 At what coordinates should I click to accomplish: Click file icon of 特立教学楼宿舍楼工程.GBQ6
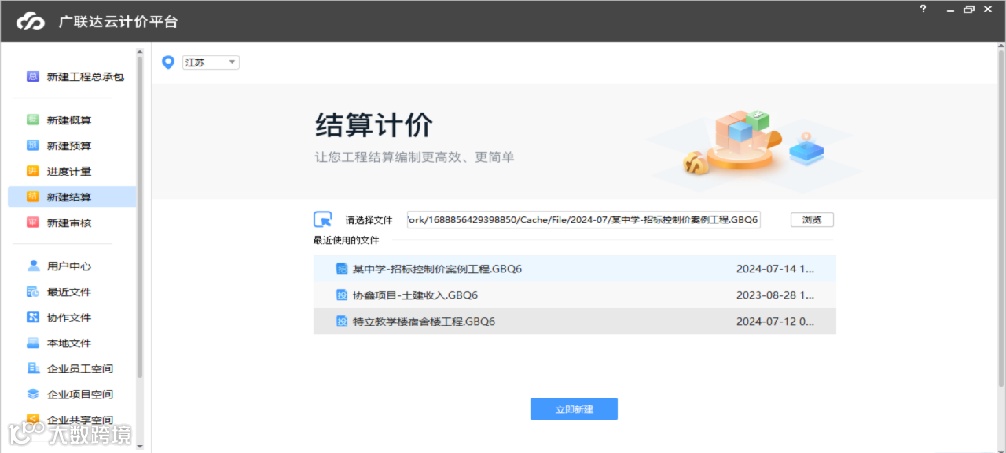(342, 321)
